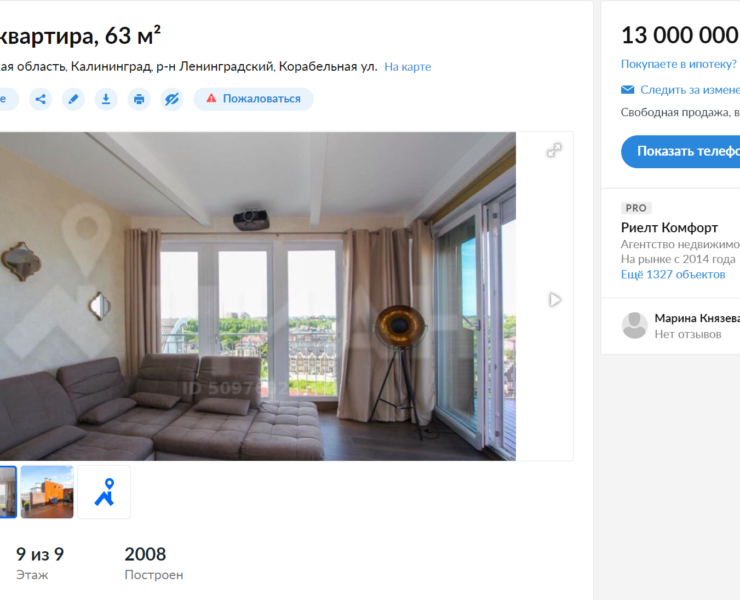Print the listing via the printer icon
The height and width of the screenshot is (600, 740).
pos(139,99)
